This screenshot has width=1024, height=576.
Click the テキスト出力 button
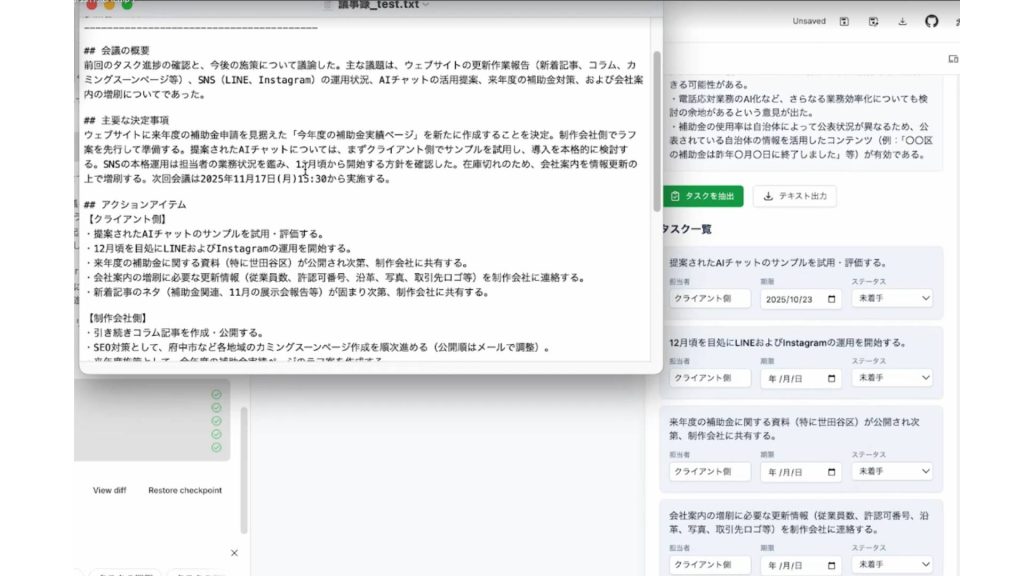coord(794,196)
